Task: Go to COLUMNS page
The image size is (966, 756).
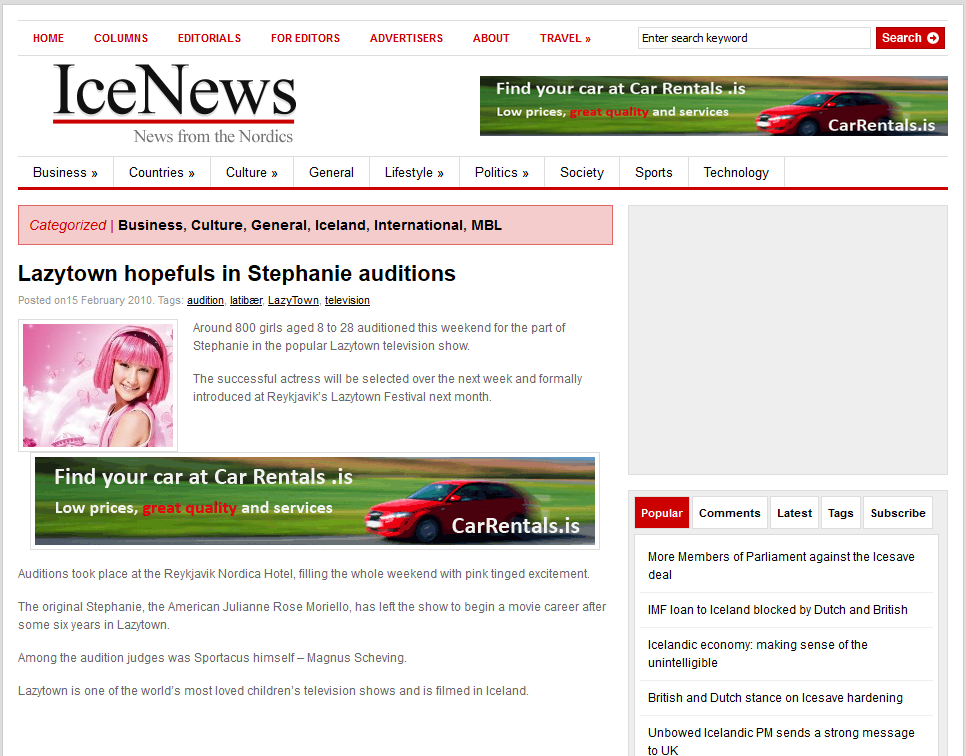Action: (121, 38)
